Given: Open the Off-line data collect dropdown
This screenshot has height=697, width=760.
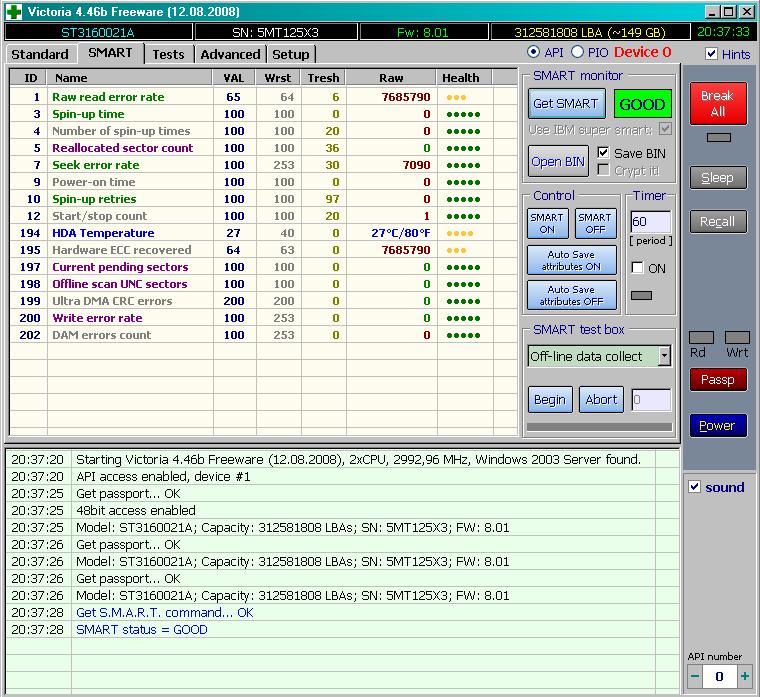Looking at the screenshot, I should [665, 356].
